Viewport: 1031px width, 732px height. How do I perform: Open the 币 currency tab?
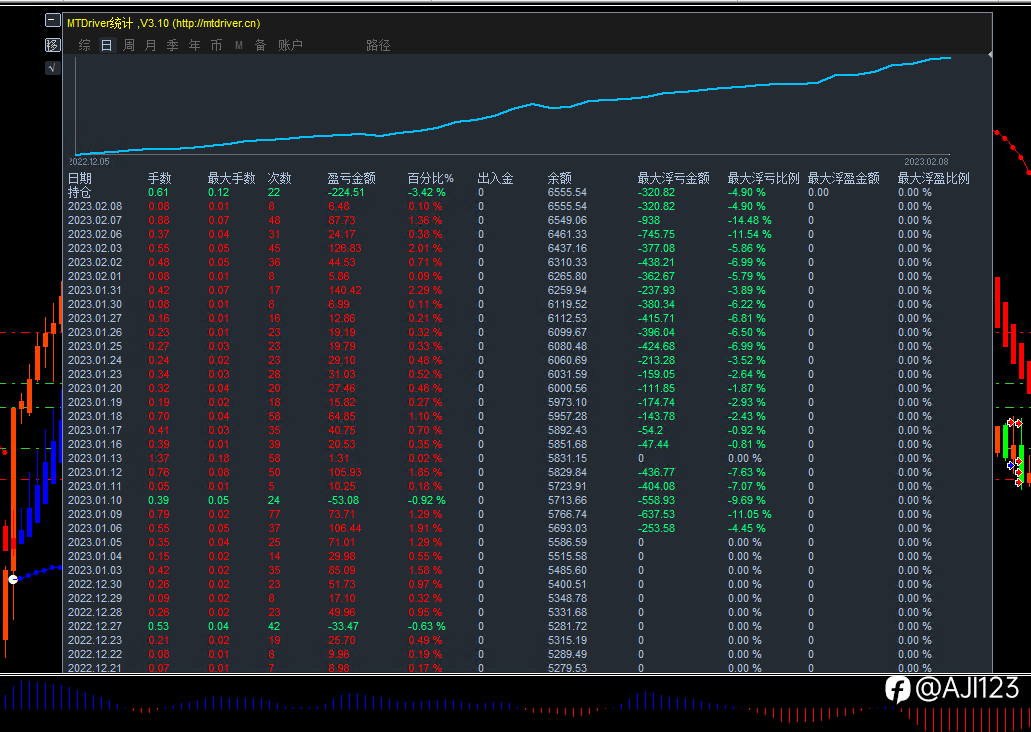click(x=216, y=45)
